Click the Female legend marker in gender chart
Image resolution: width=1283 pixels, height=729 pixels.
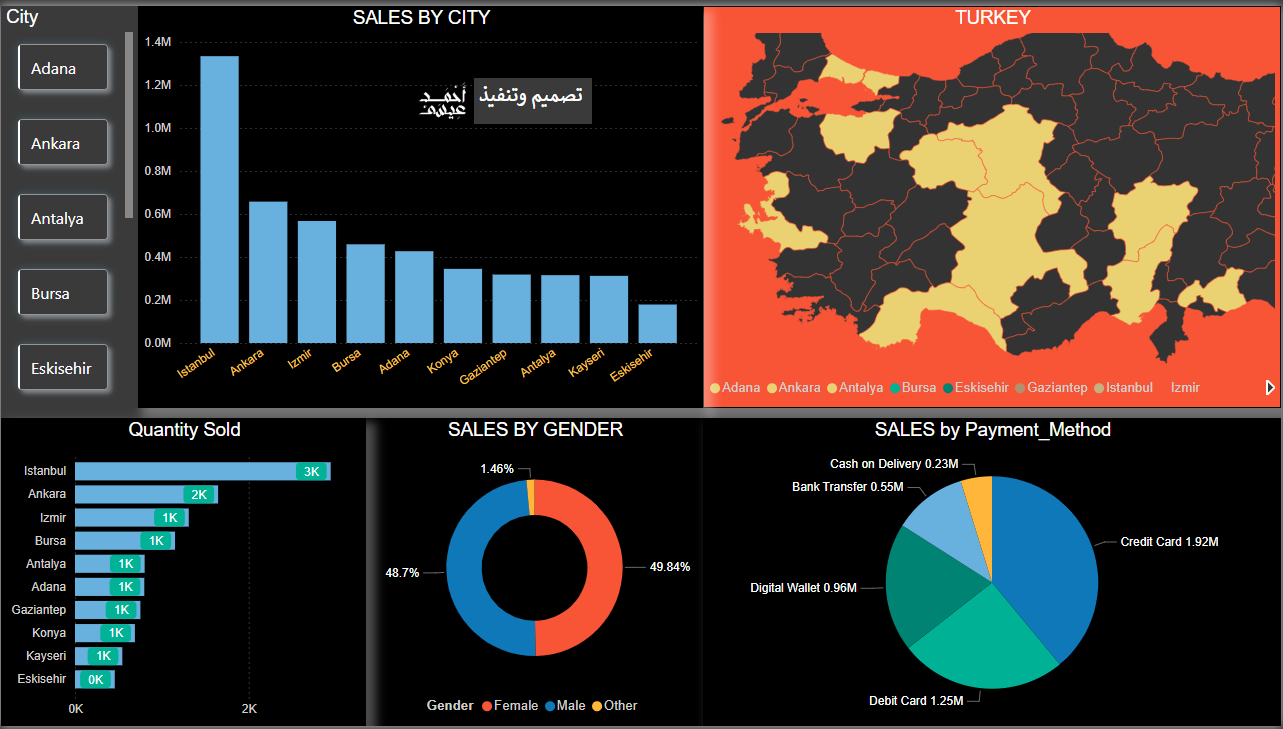tap(487, 706)
